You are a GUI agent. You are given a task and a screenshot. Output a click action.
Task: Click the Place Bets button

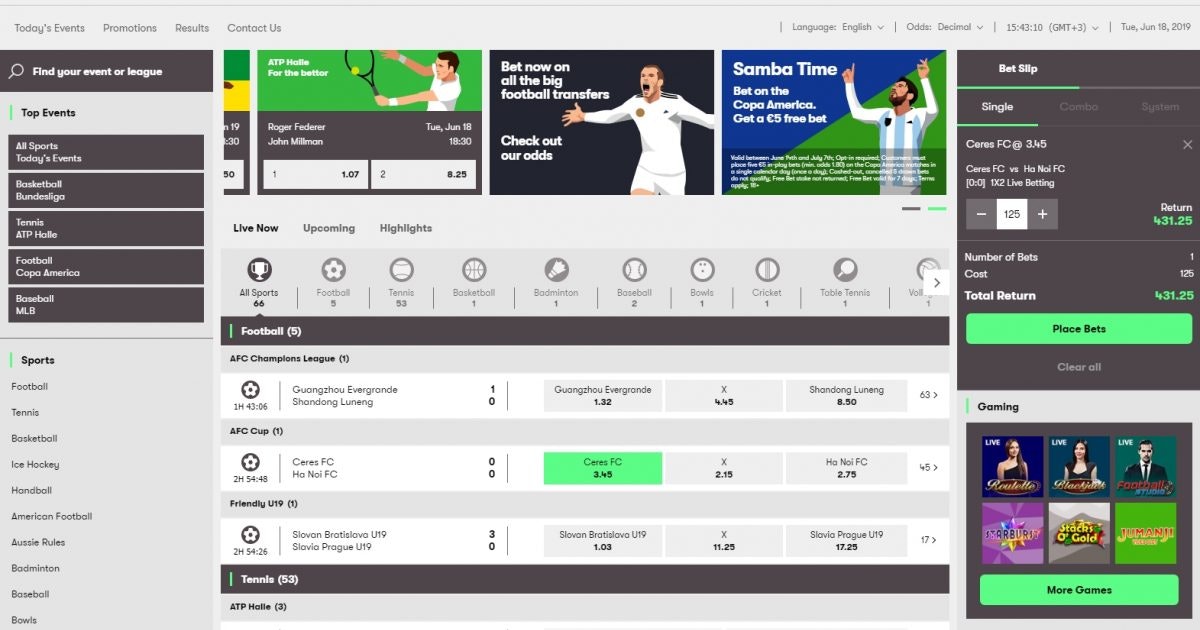[1078, 329]
